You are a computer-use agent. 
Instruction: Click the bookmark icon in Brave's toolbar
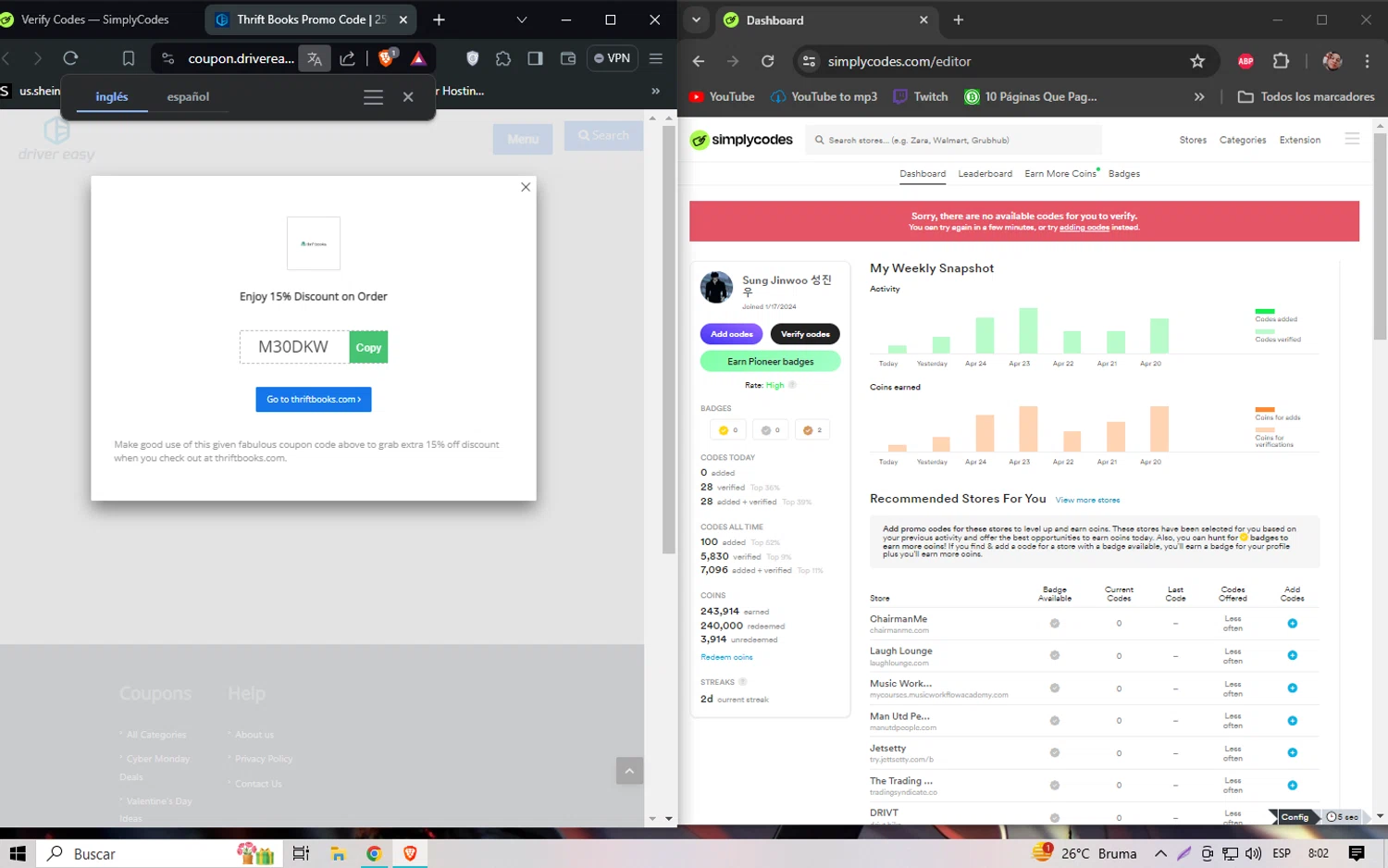129,58
